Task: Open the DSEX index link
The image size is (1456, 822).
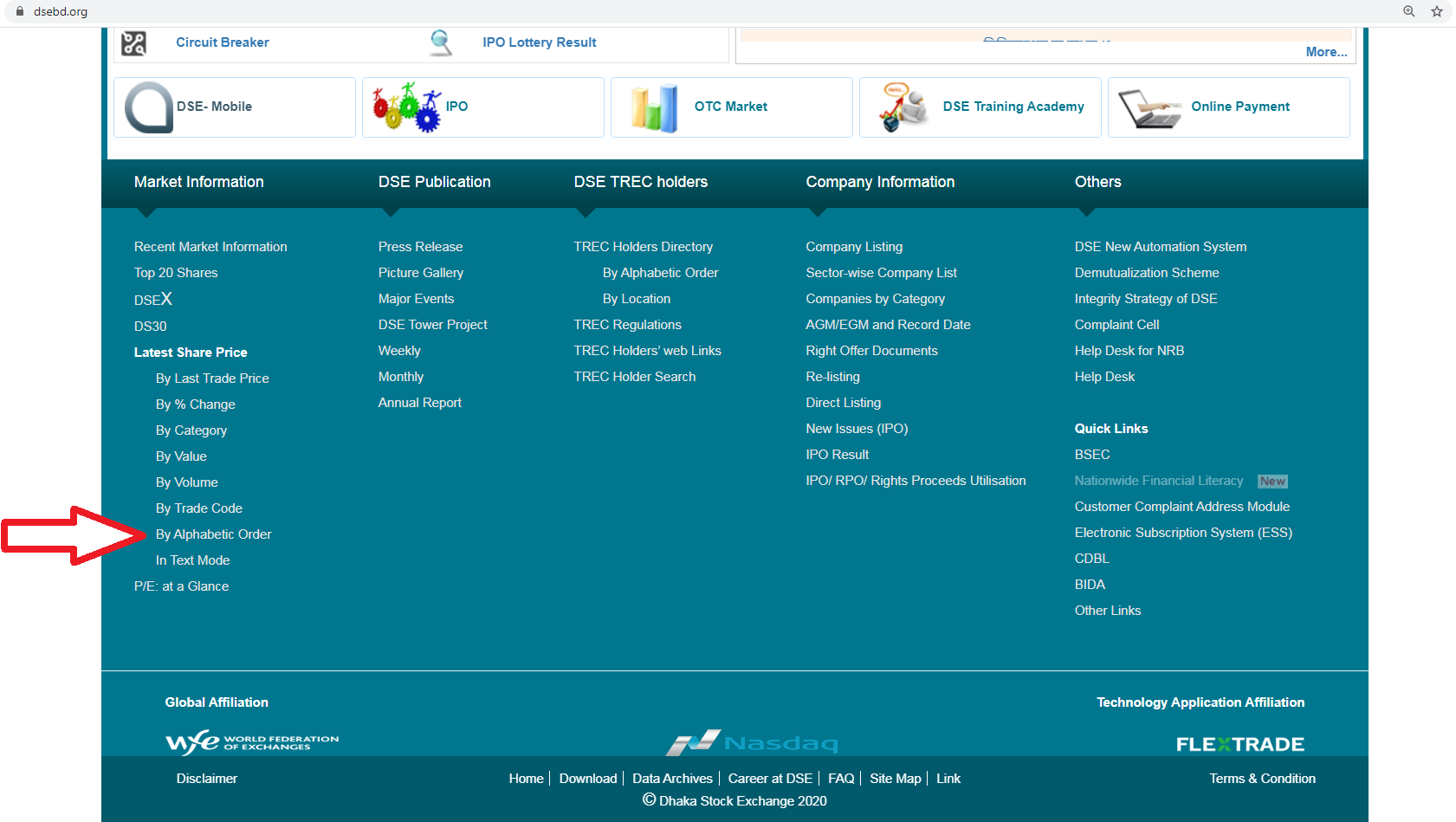Action: pyautogui.click(x=153, y=299)
